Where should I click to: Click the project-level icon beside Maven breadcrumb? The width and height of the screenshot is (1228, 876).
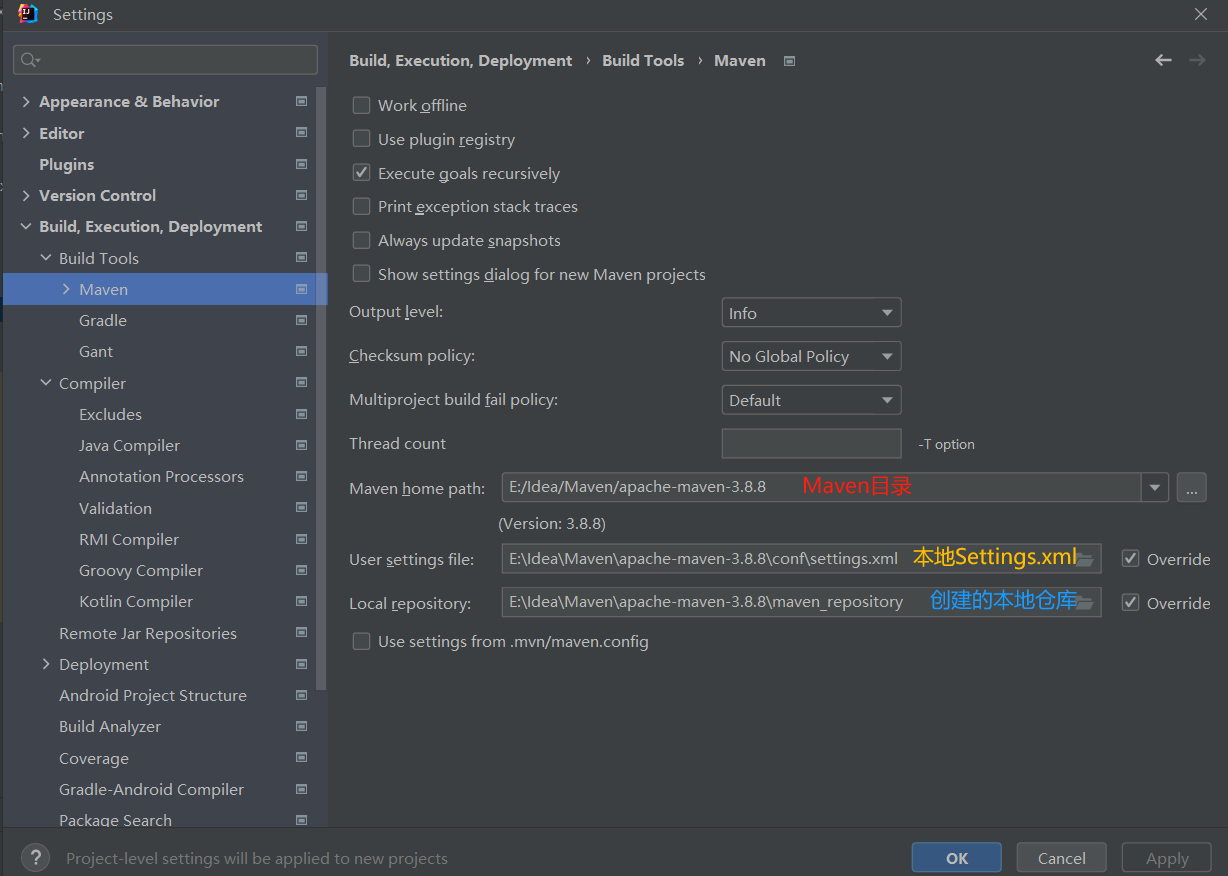click(x=789, y=61)
